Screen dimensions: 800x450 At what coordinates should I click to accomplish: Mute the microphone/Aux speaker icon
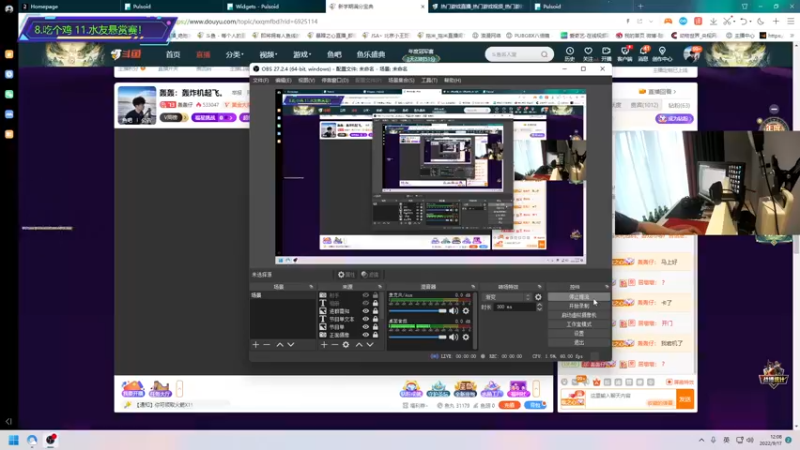(x=454, y=311)
